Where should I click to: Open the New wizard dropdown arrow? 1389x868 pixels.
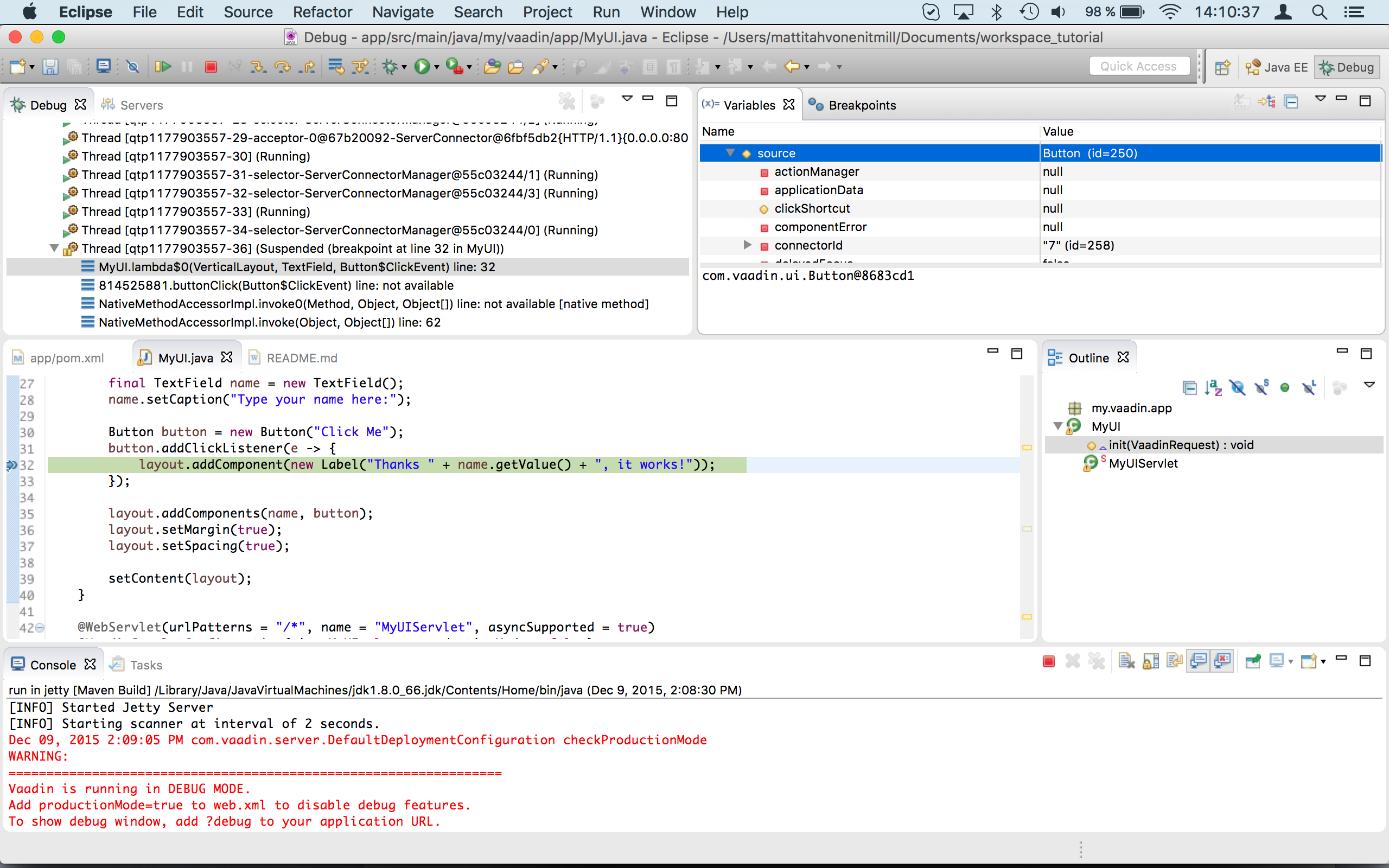click(x=32, y=68)
